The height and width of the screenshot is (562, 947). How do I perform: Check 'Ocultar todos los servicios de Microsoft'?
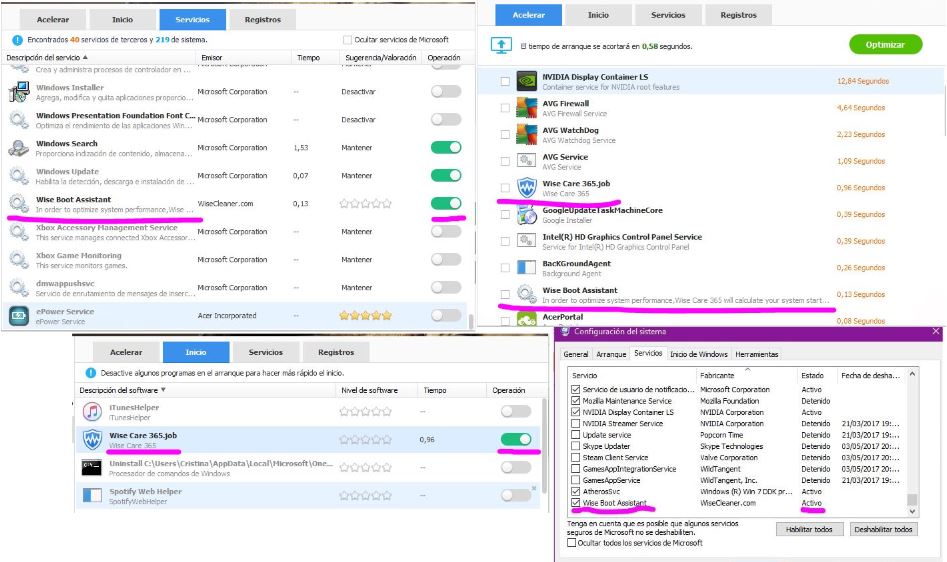571,543
